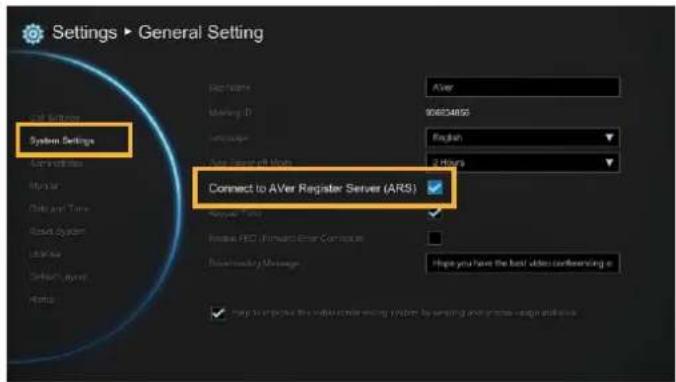This screenshot has height=382, width=676.
Task: Open the dropdown showing 2 Hours
Action: pos(523,163)
